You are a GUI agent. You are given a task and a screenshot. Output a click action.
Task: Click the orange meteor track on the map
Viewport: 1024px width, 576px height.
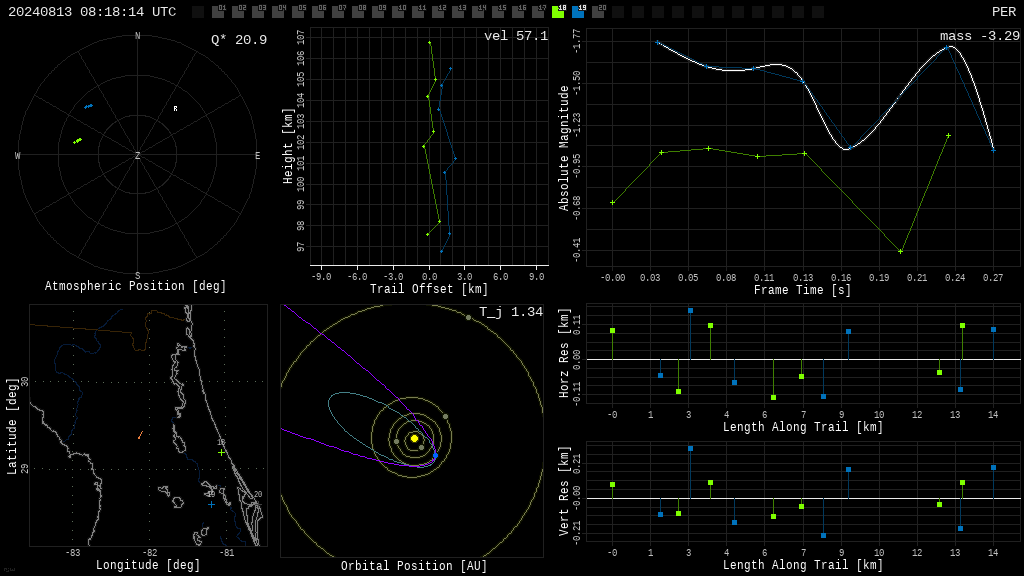140,435
